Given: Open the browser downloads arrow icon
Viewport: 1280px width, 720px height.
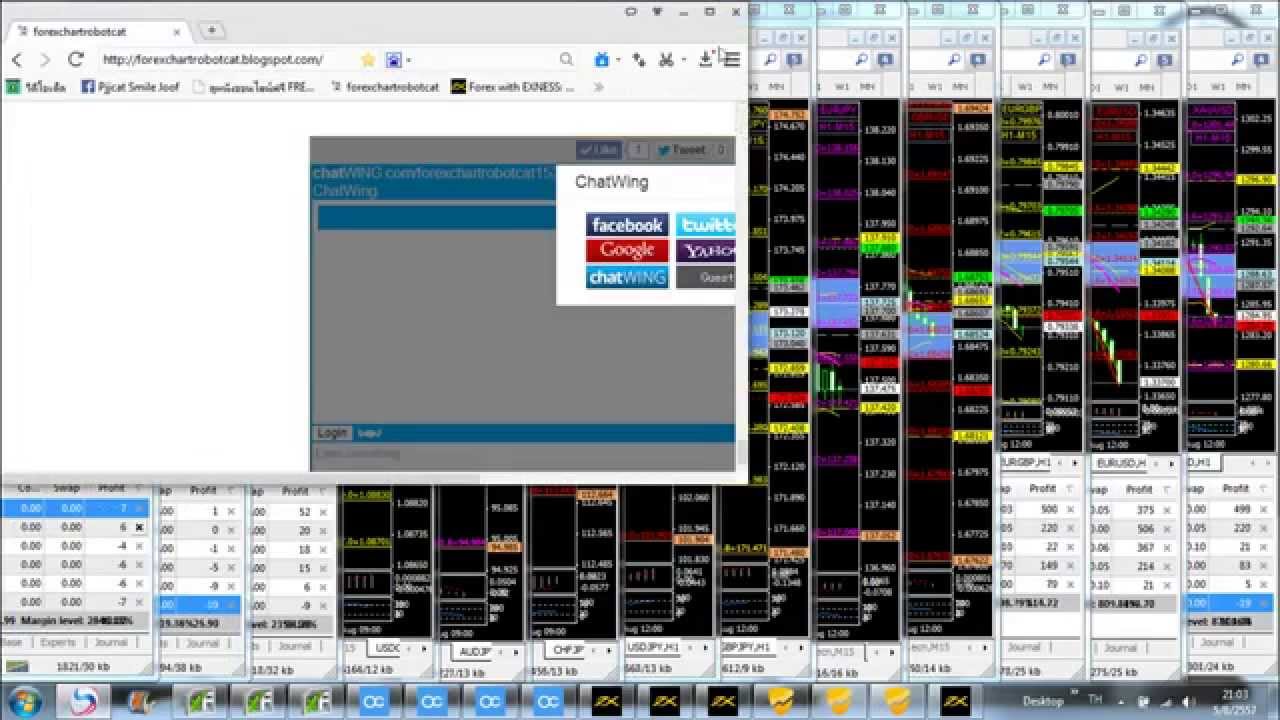Looking at the screenshot, I should (x=705, y=60).
